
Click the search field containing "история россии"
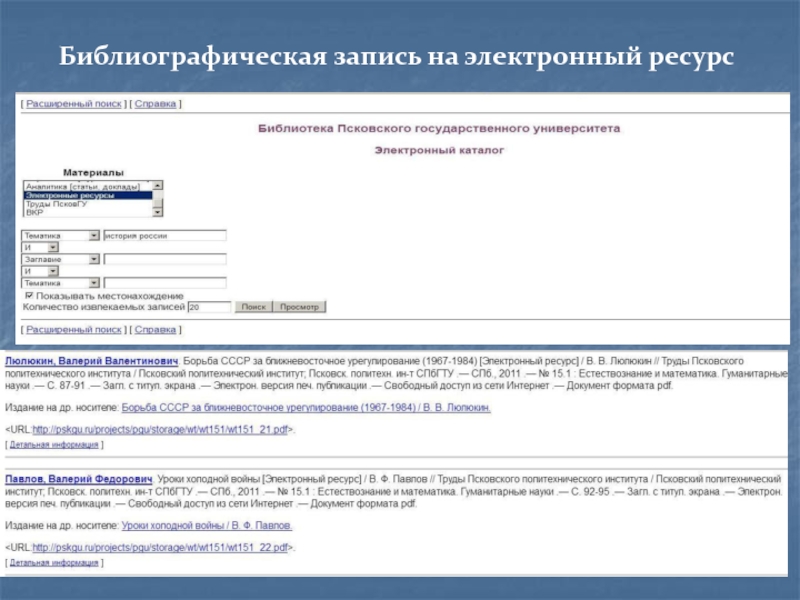[x=165, y=235]
